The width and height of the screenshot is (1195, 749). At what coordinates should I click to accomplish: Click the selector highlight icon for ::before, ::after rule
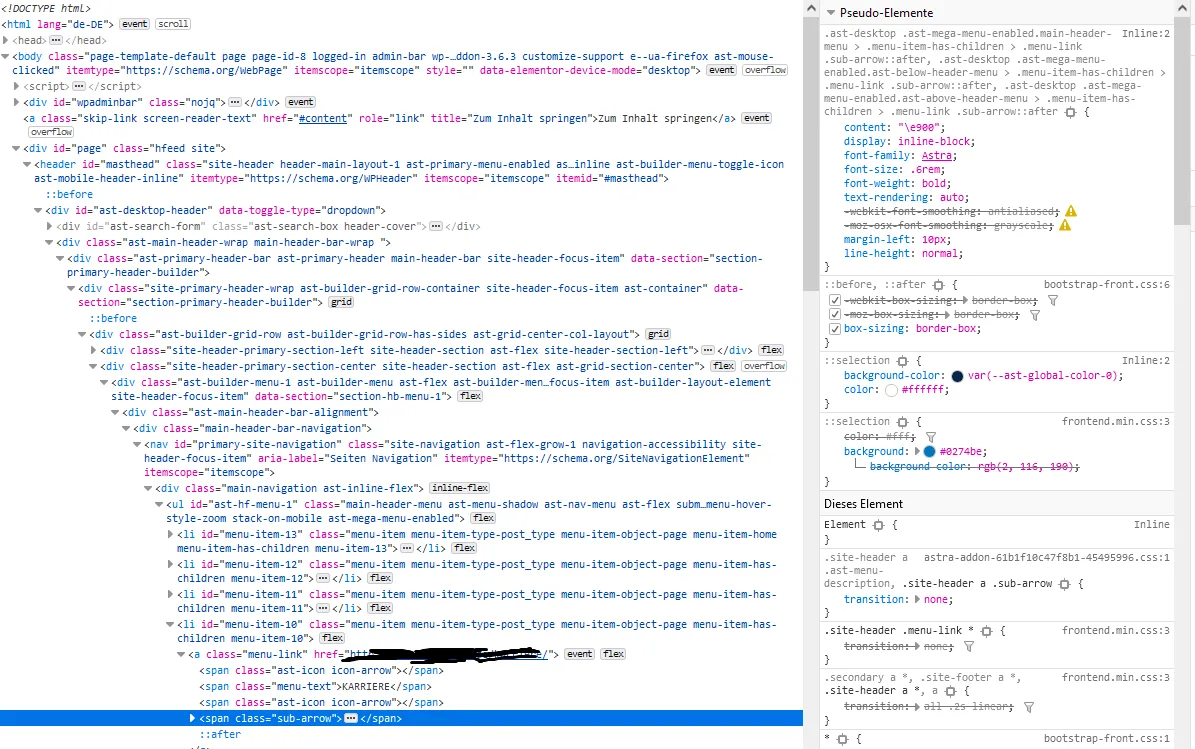tap(938, 285)
